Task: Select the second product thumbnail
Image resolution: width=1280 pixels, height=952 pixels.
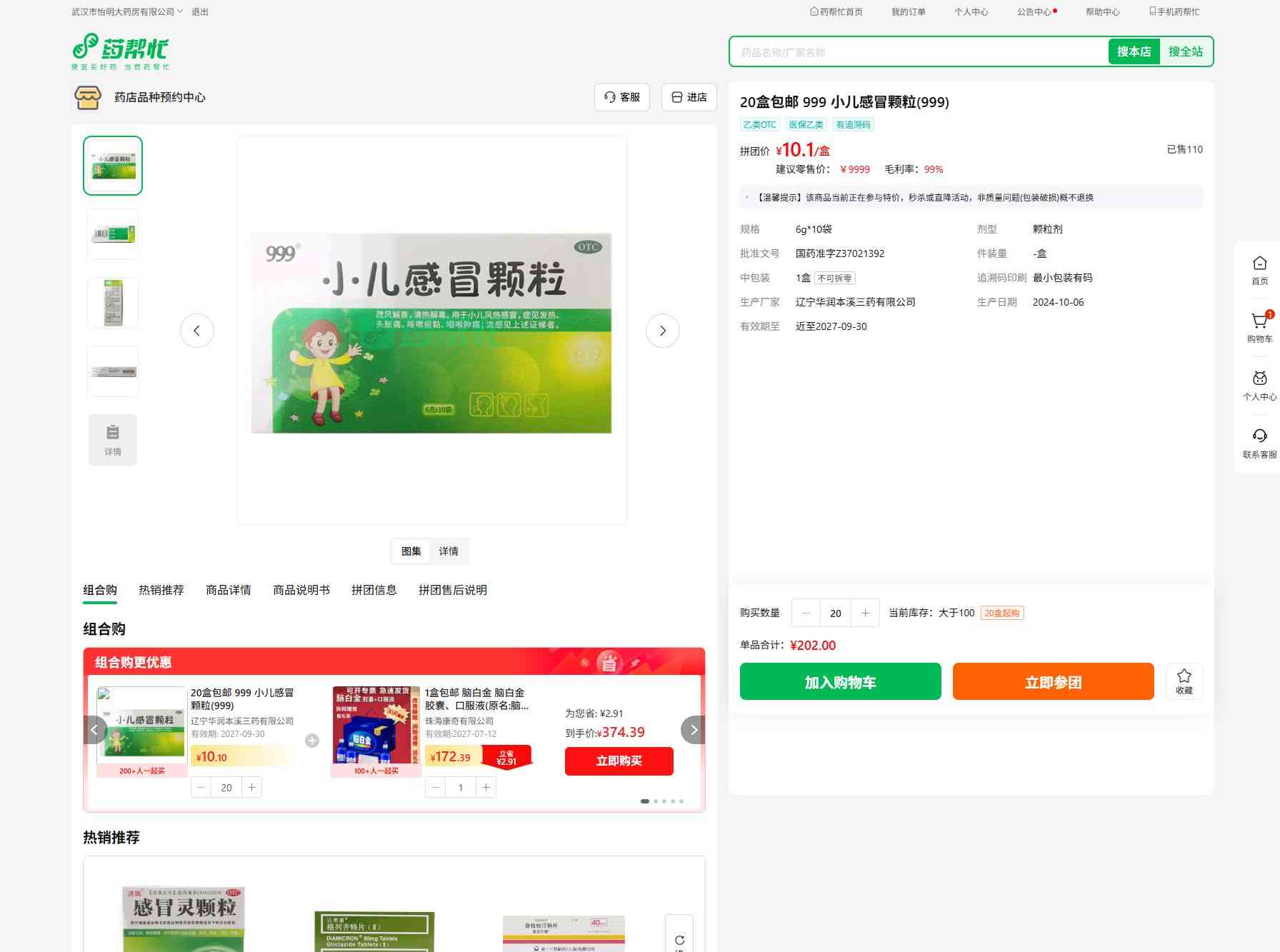Action: pyautogui.click(x=113, y=234)
